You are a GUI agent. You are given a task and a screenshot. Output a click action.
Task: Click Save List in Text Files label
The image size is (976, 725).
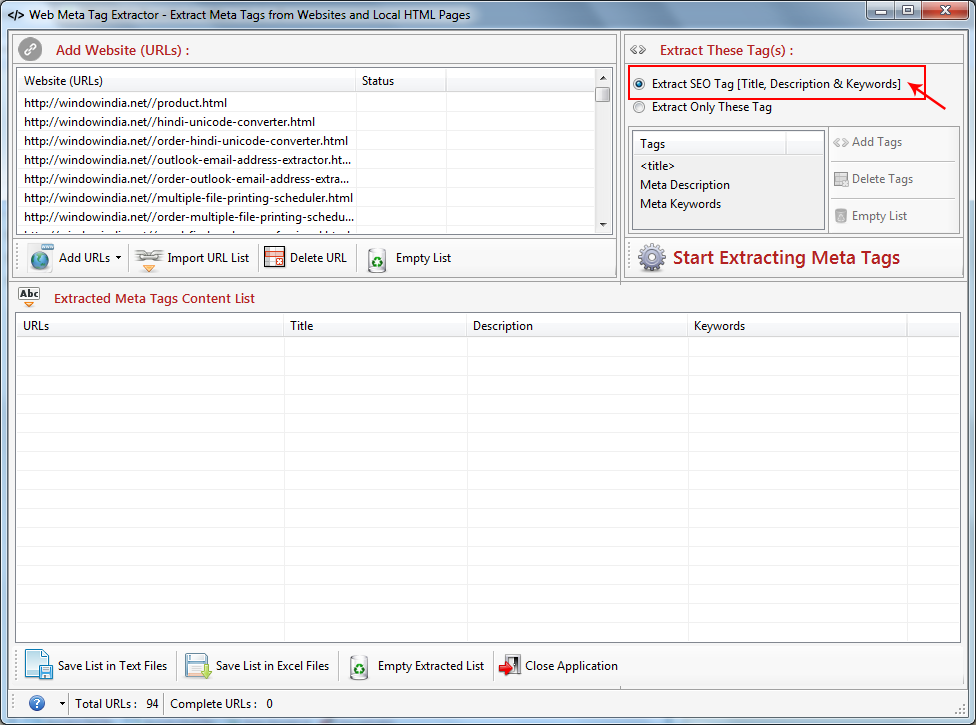[113, 666]
